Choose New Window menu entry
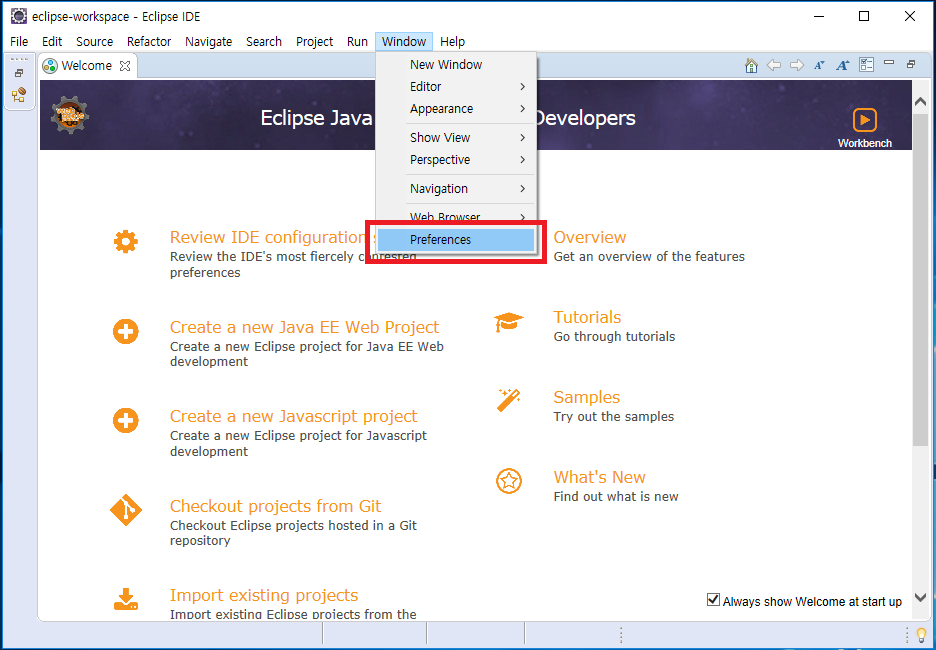 [x=456, y=64]
